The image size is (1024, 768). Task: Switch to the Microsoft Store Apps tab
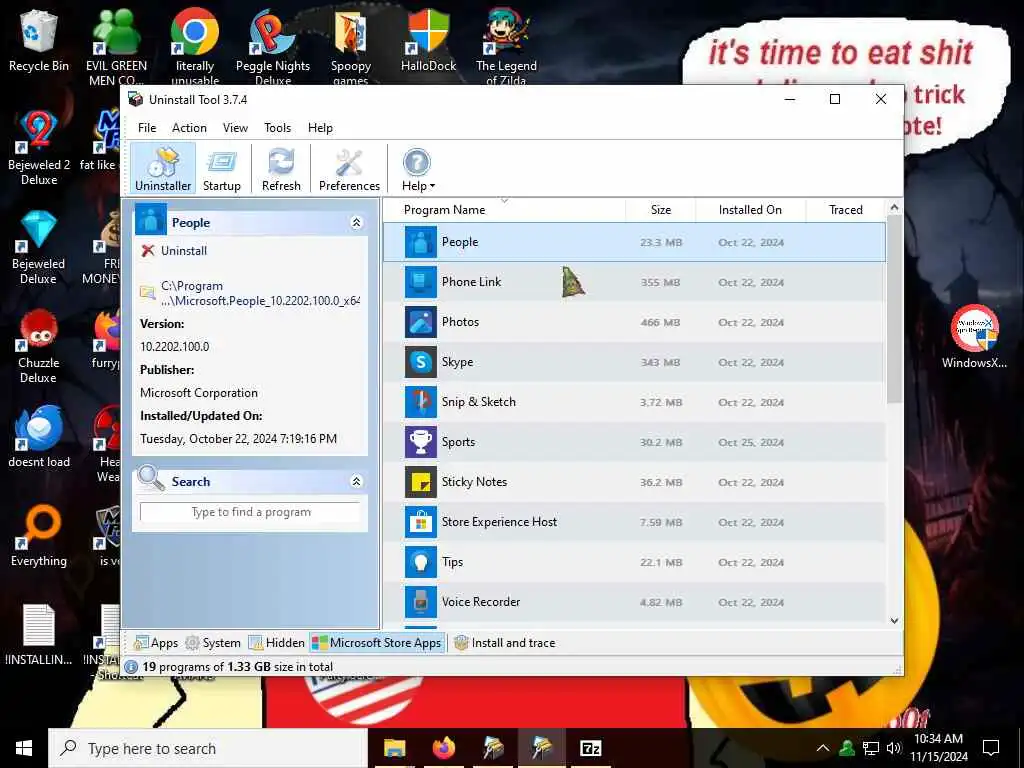coord(377,643)
